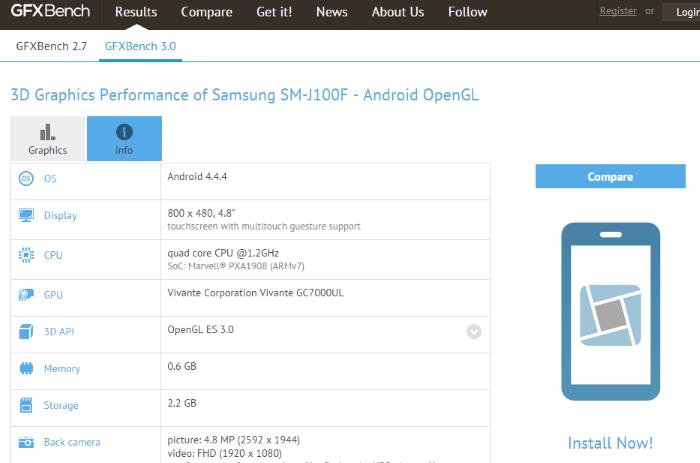Click the Memory chip icon
The width and height of the screenshot is (700, 463).
point(26,369)
